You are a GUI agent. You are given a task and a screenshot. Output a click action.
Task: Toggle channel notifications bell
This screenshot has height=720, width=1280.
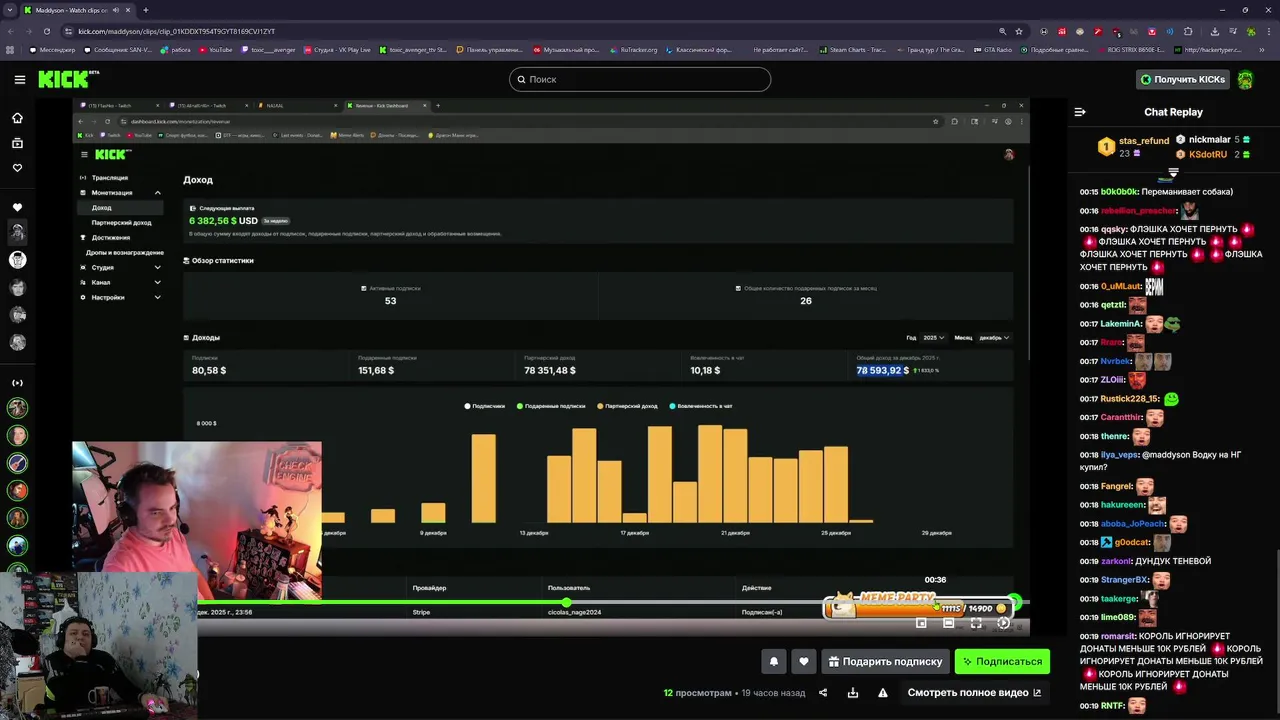[774, 661]
